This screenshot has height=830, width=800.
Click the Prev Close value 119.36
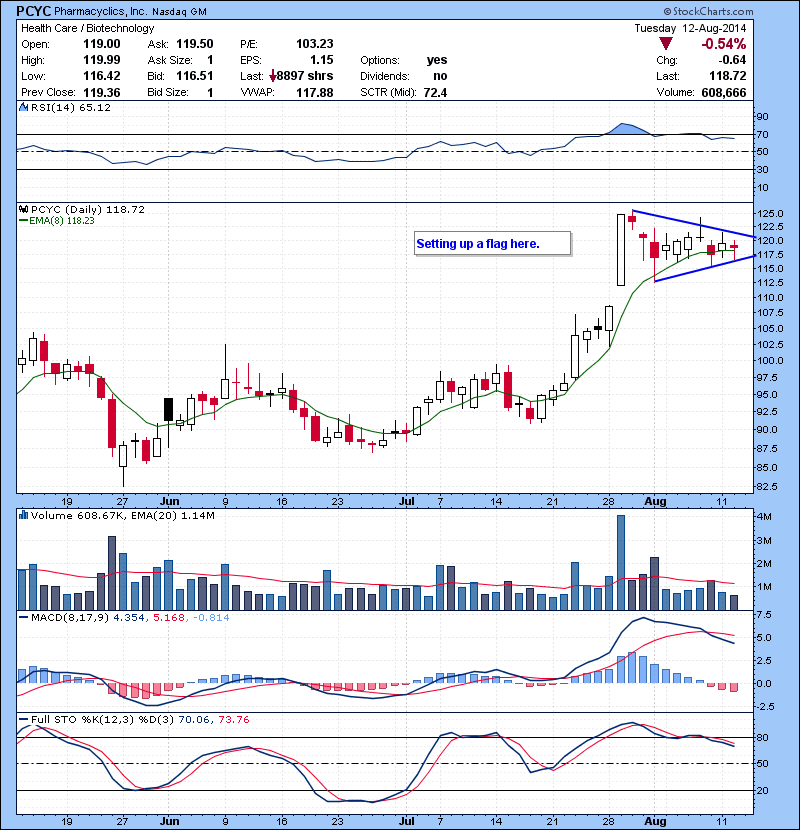pos(102,93)
